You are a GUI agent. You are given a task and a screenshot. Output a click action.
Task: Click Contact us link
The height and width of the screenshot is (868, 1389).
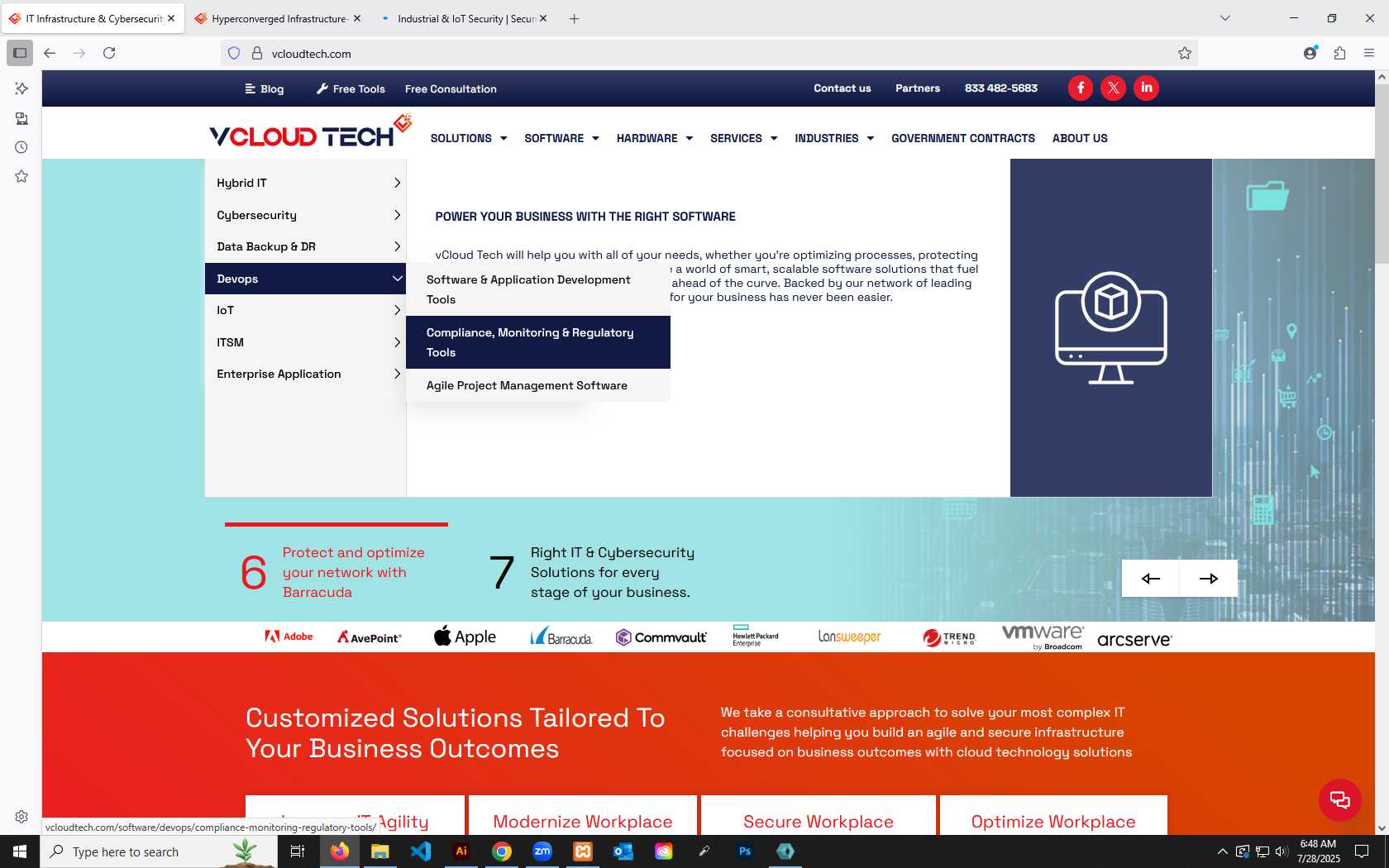click(842, 88)
